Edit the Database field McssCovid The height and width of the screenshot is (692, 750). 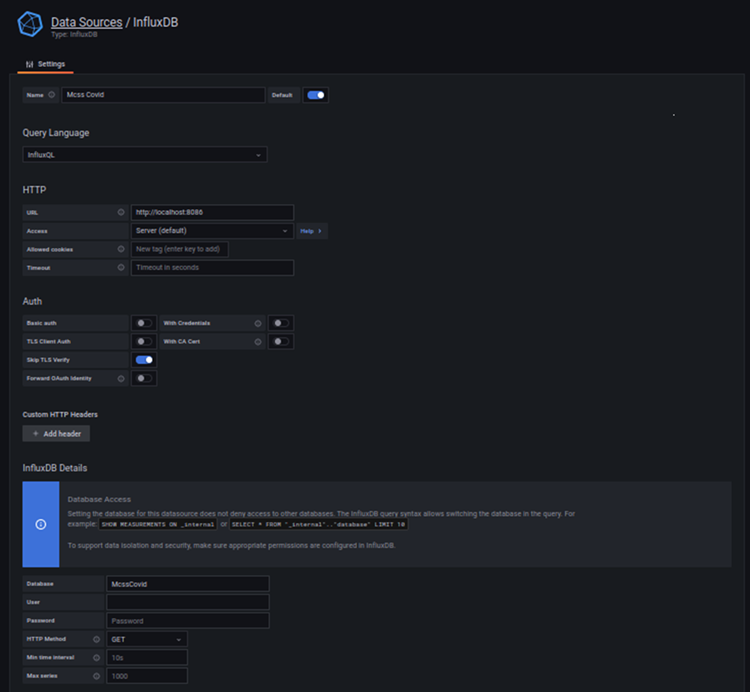[188, 584]
